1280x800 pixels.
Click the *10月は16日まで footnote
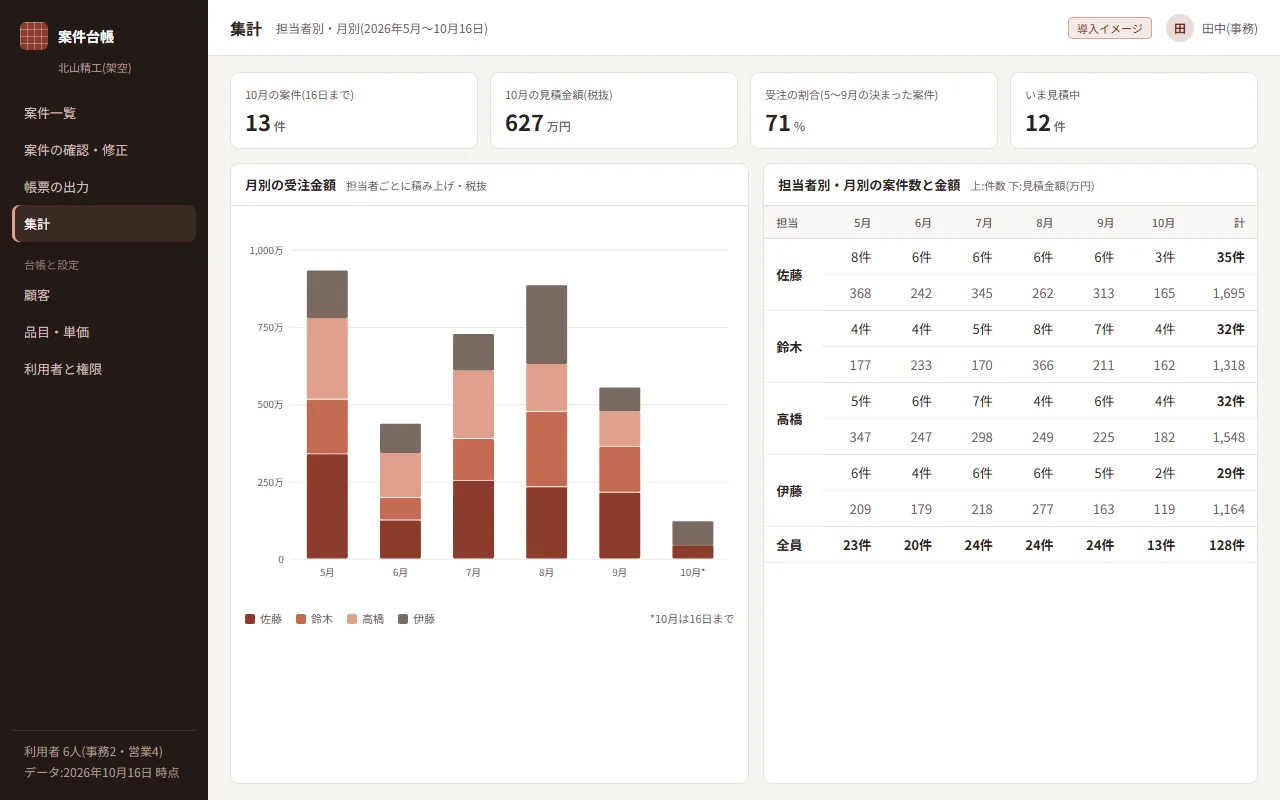(x=691, y=619)
